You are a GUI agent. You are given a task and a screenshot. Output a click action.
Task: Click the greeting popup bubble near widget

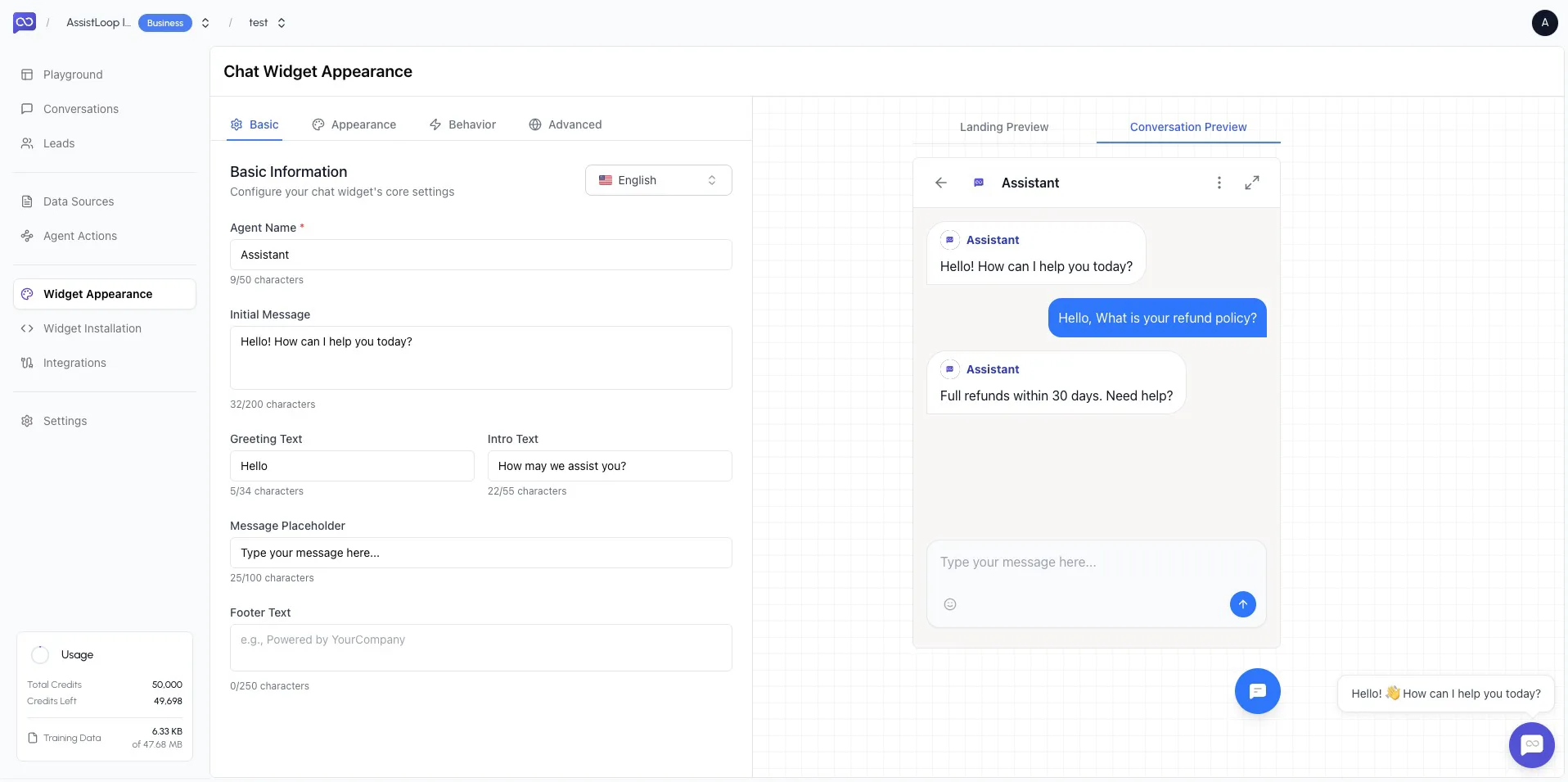(1446, 694)
